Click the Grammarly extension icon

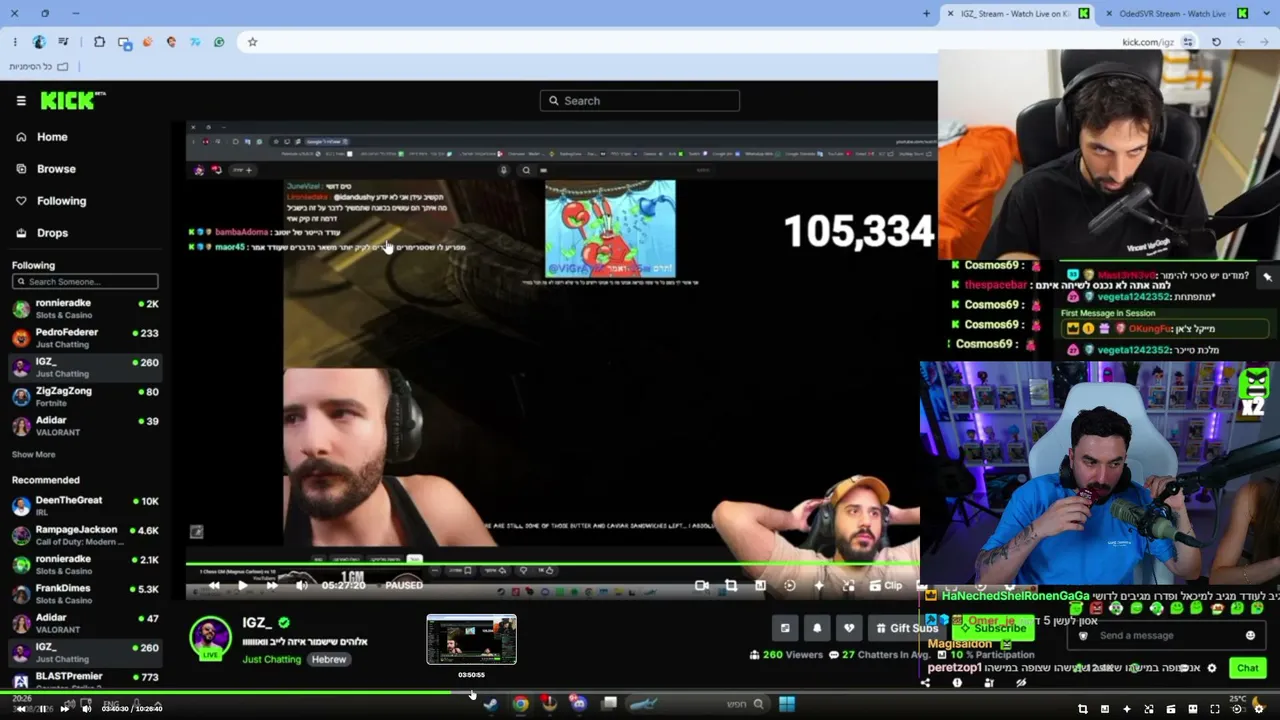click(219, 42)
